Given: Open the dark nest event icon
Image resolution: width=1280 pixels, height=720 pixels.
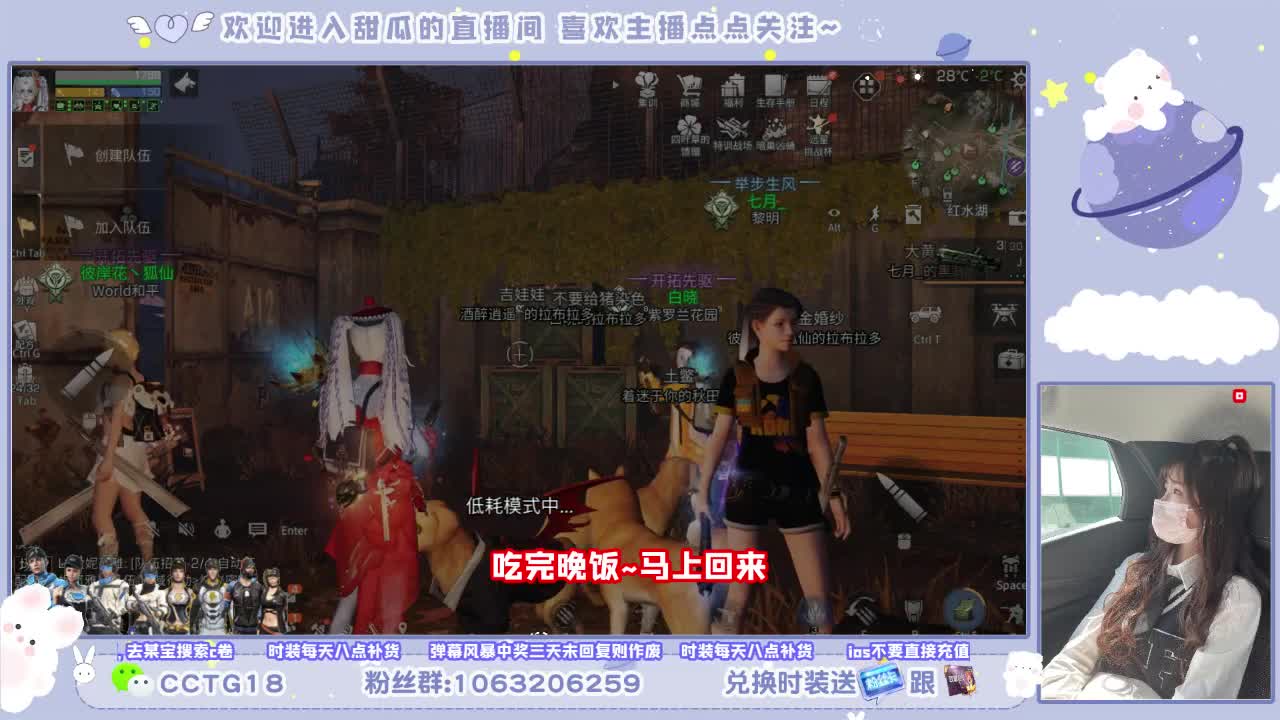Looking at the screenshot, I should tap(775, 134).
